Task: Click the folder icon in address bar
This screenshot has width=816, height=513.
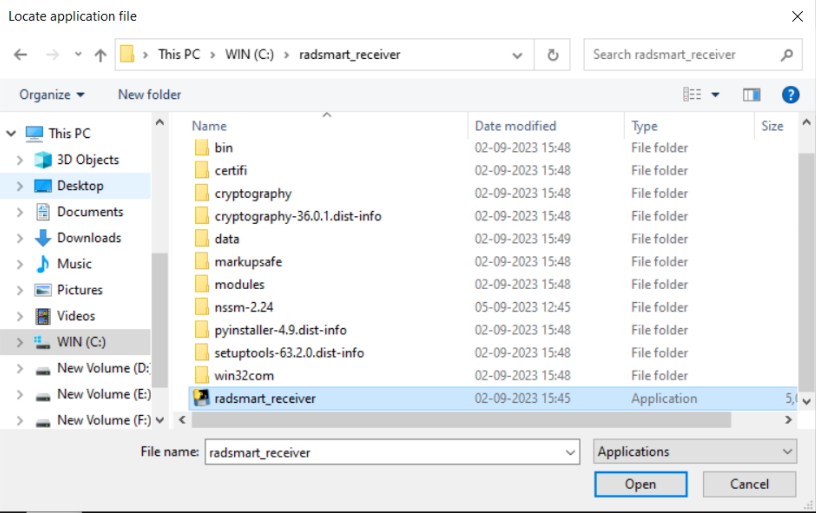Action: point(127,54)
